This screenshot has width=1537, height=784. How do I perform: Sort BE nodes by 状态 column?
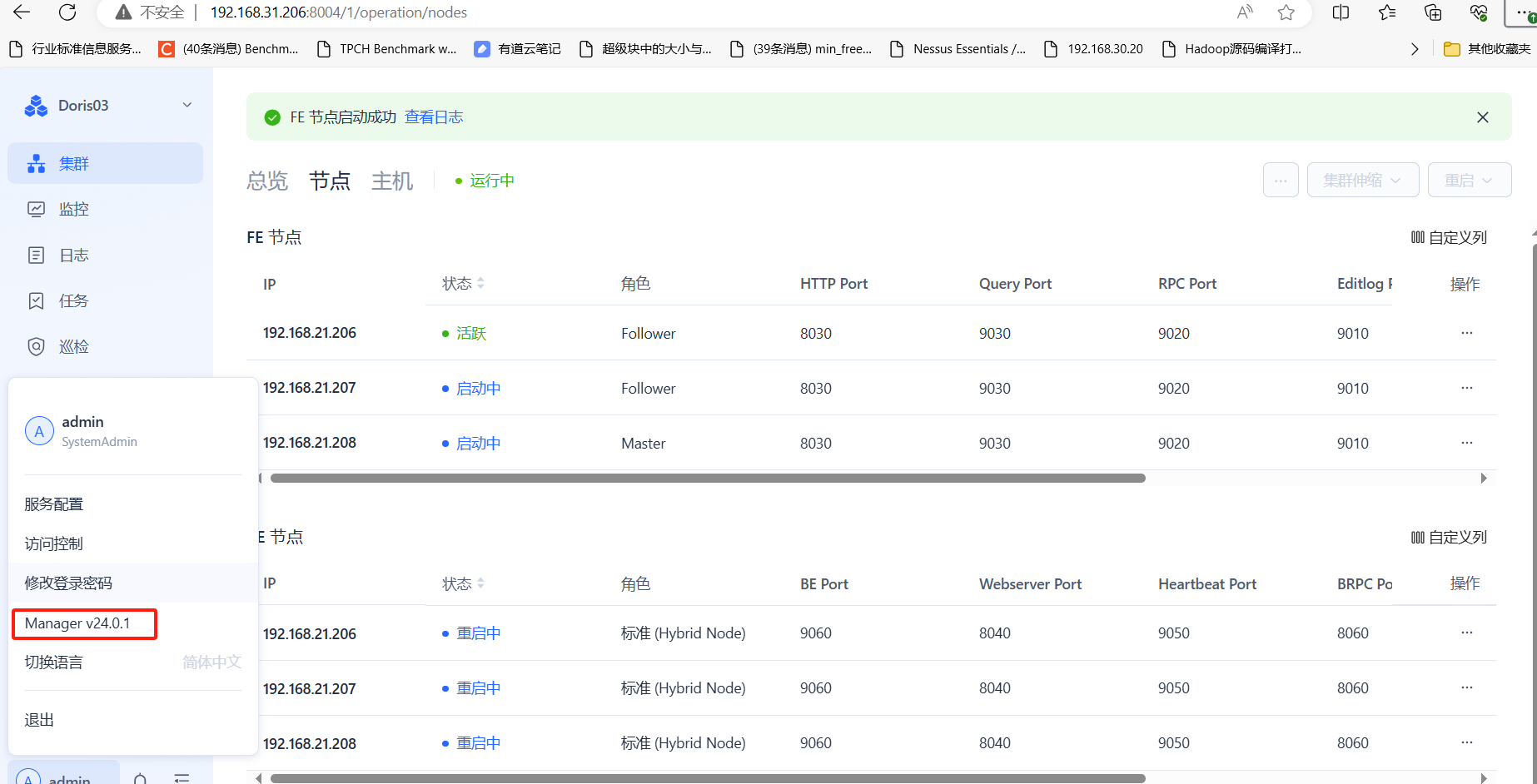[480, 583]
